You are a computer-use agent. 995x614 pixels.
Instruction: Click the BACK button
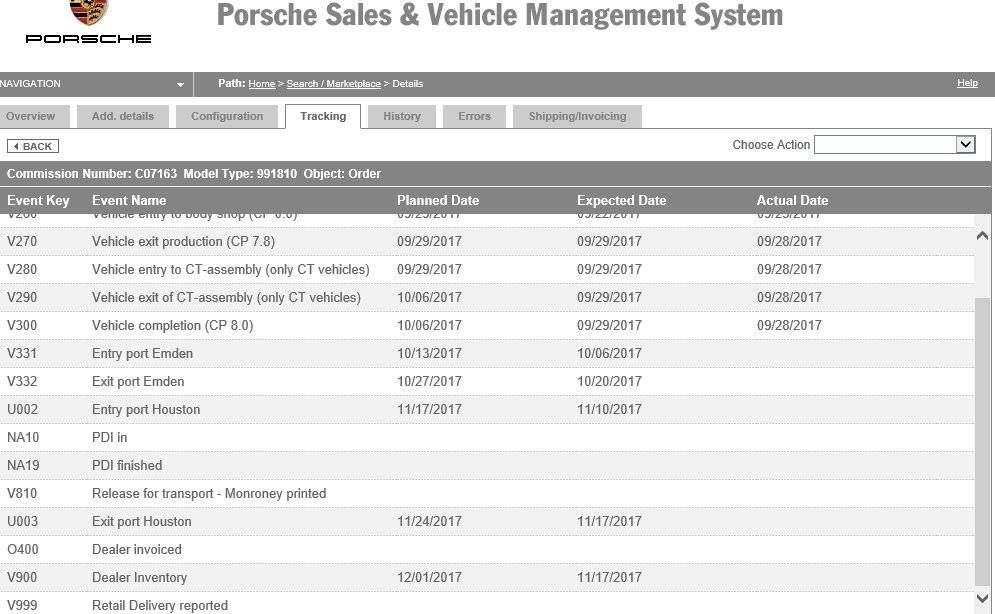(33, 146)
